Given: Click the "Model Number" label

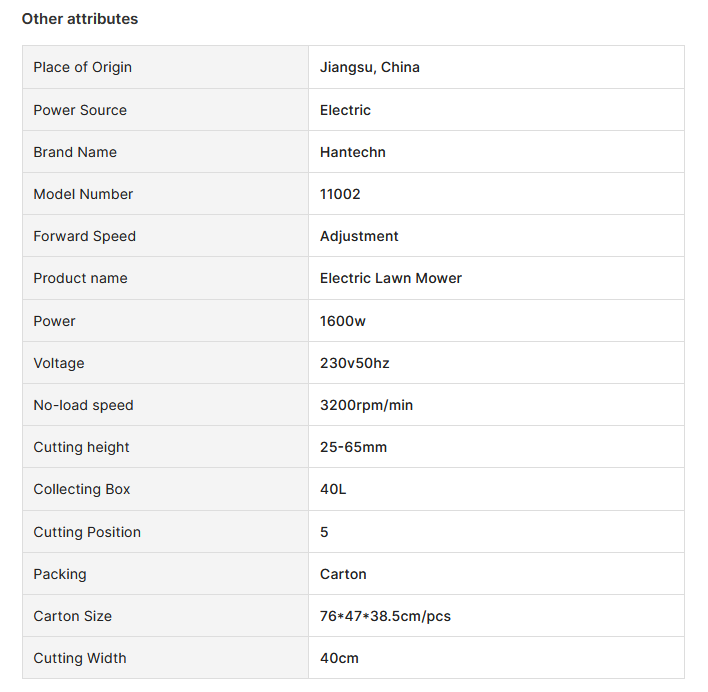Looking at the screenshot, I should pos(83,194).
